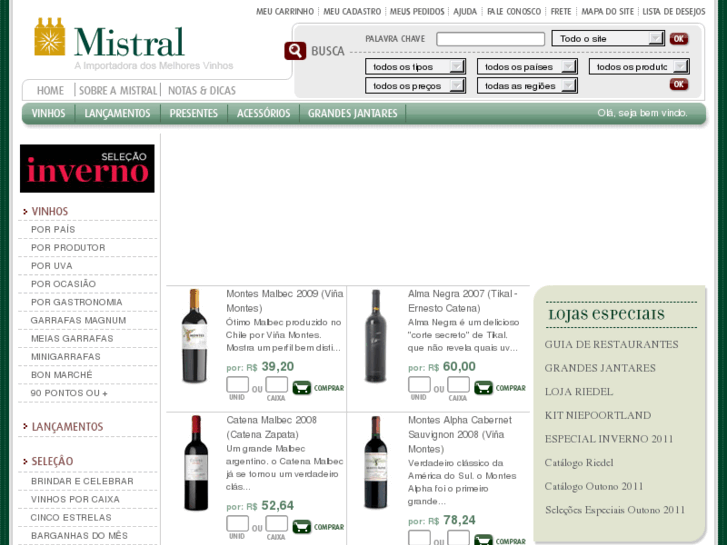Open Mapa do Site link
The width and height of the screenshot is (727, 545).
point(607,12)
